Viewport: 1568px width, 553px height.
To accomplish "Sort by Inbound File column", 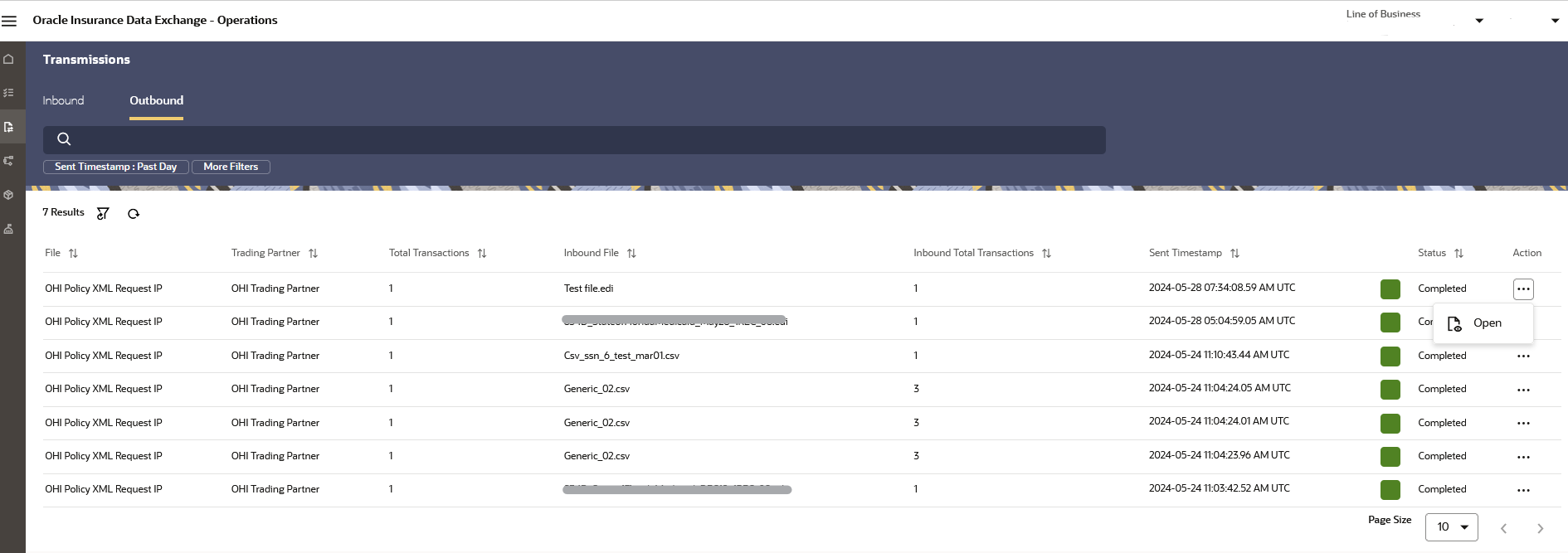I will click(x=631, y=254).
